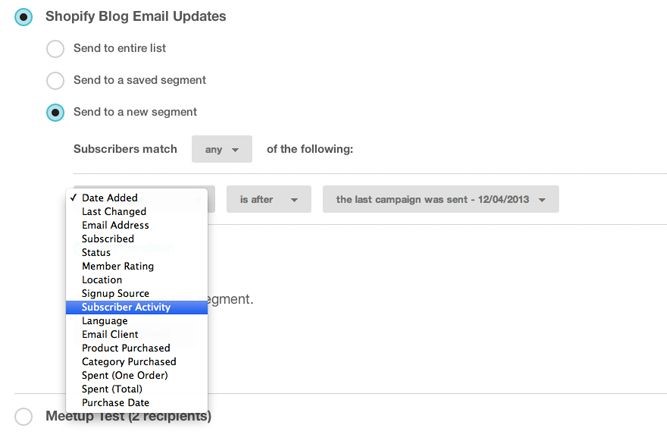
Task: Open the 'last campaign was sent' date dropdown
Action: pos(441,199)
